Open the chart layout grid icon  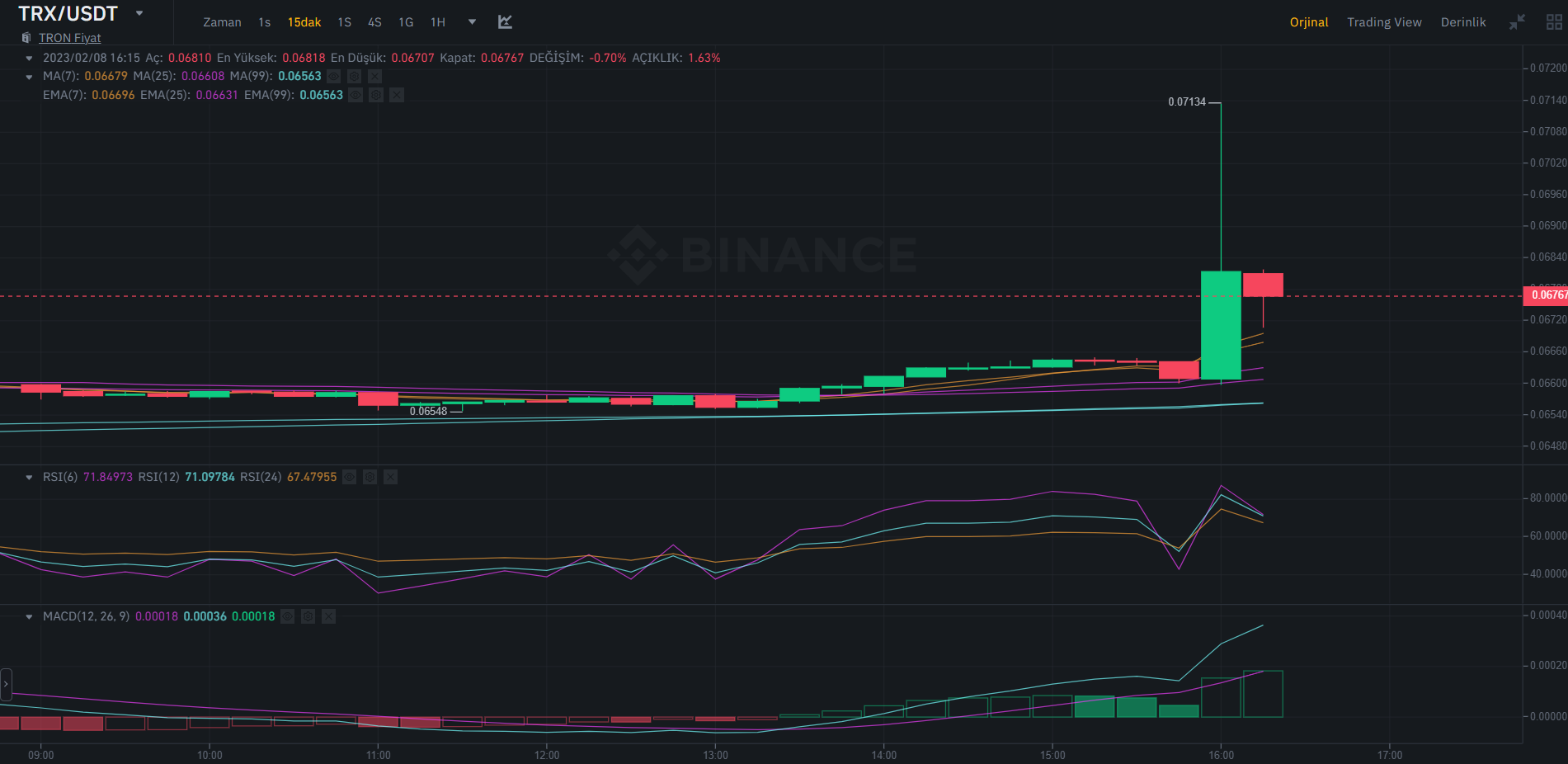[x=1554, y=22]
